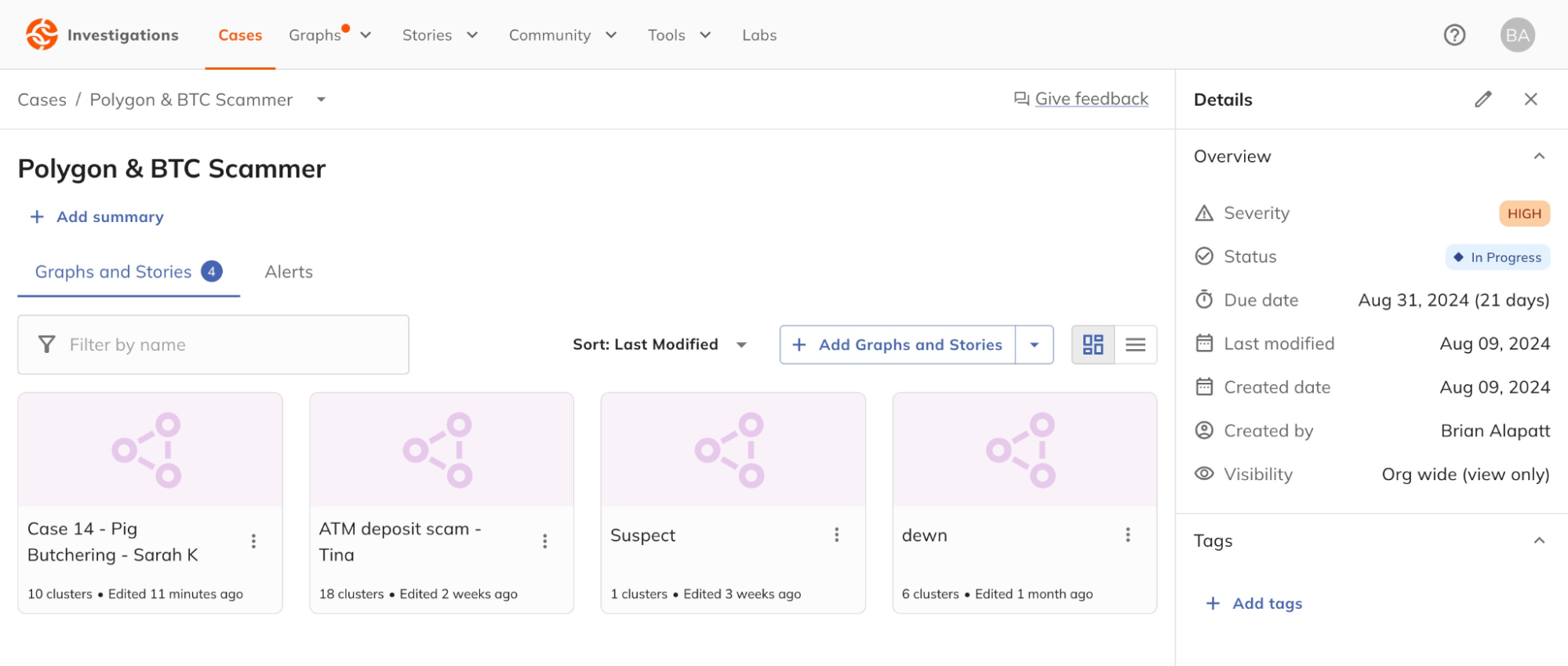Screen dimensions: 1568x666
Task: Collapse the Overview section
Action: pyautogui.click(x=1539, y=156)
